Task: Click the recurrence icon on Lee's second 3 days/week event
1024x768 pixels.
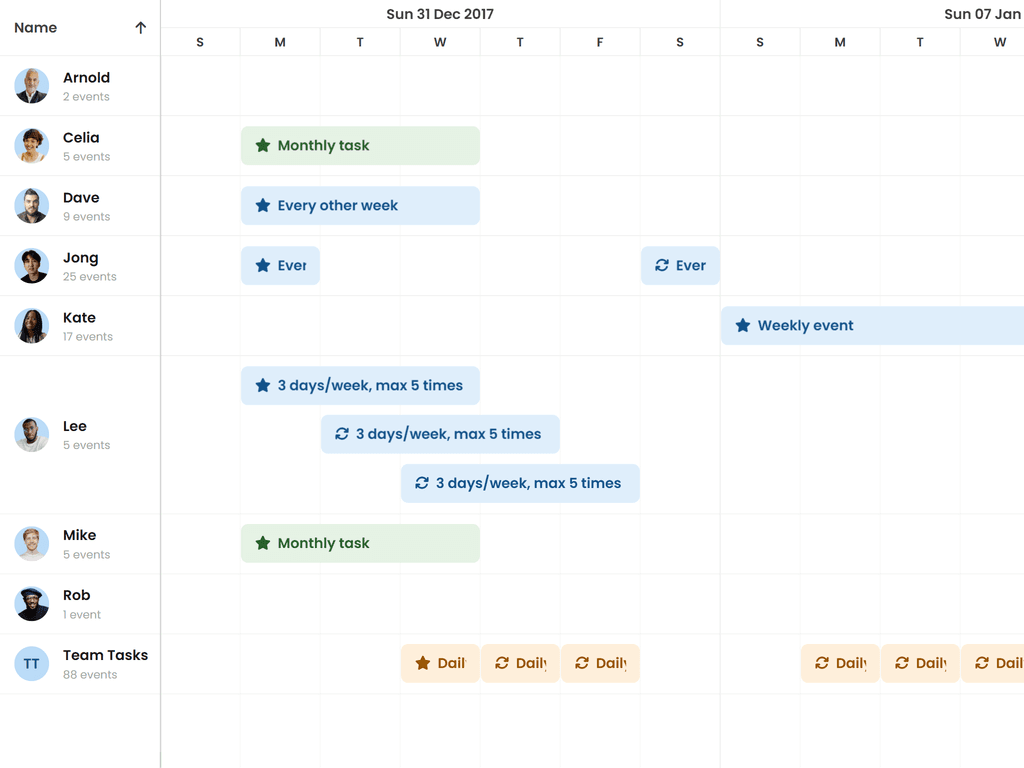Action: (x=341, y=433)
